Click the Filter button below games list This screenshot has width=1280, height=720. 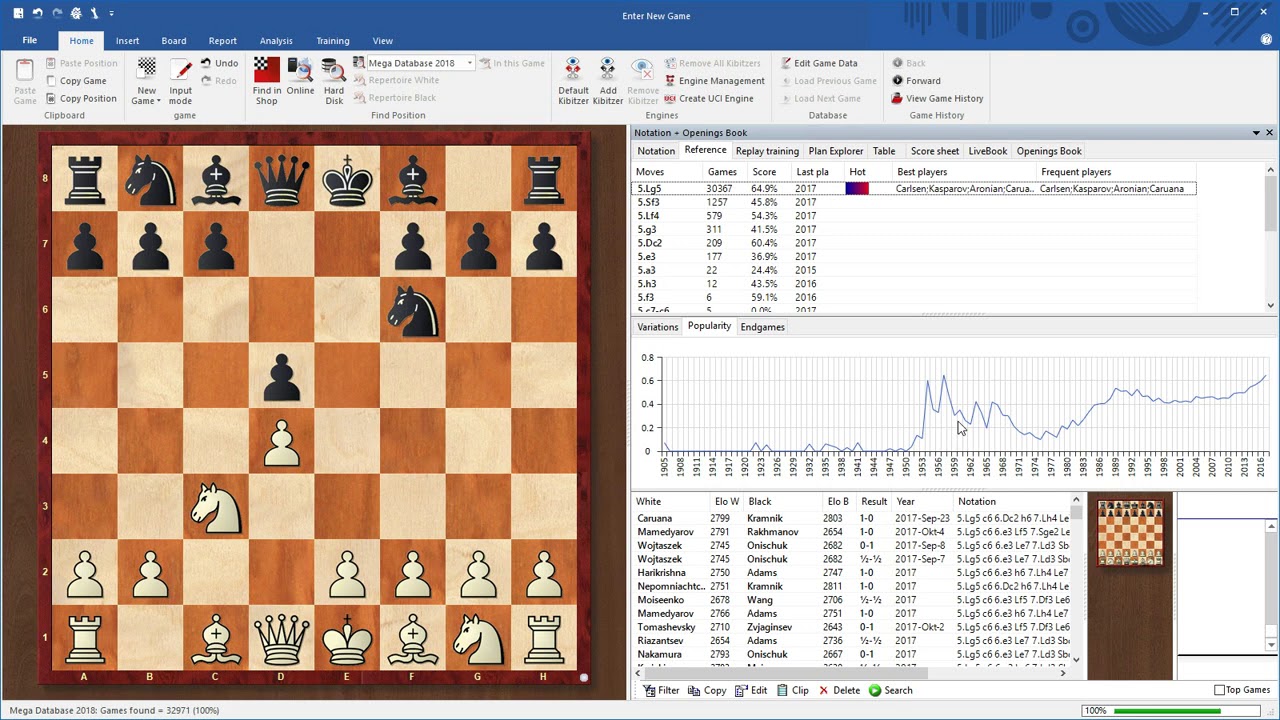(x=661, y=690)
